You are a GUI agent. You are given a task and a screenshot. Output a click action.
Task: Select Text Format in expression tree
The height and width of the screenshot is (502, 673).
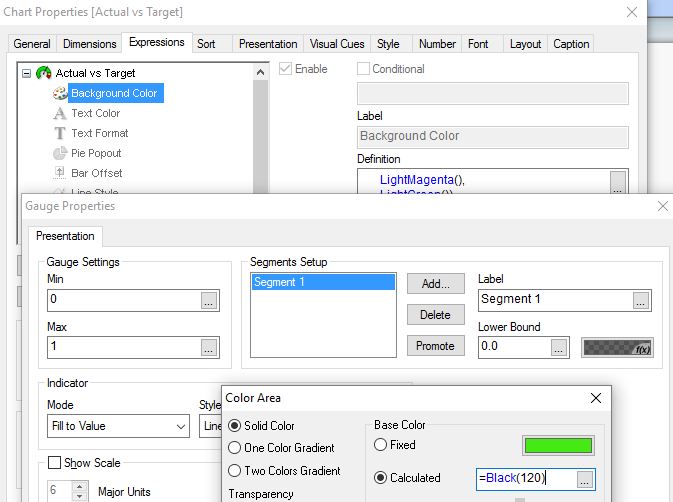[100, 133]
